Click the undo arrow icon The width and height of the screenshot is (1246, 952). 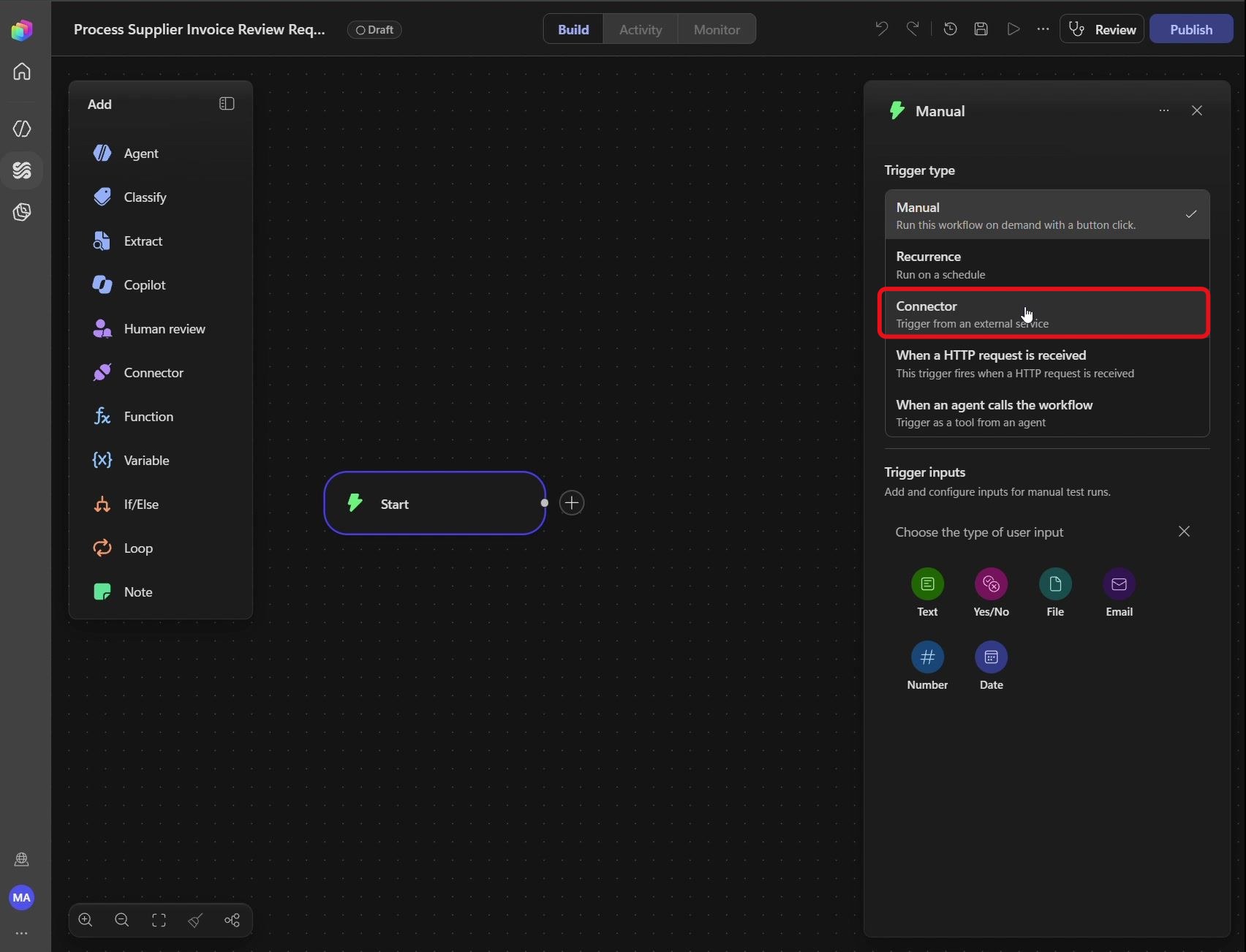click(881, 29)
